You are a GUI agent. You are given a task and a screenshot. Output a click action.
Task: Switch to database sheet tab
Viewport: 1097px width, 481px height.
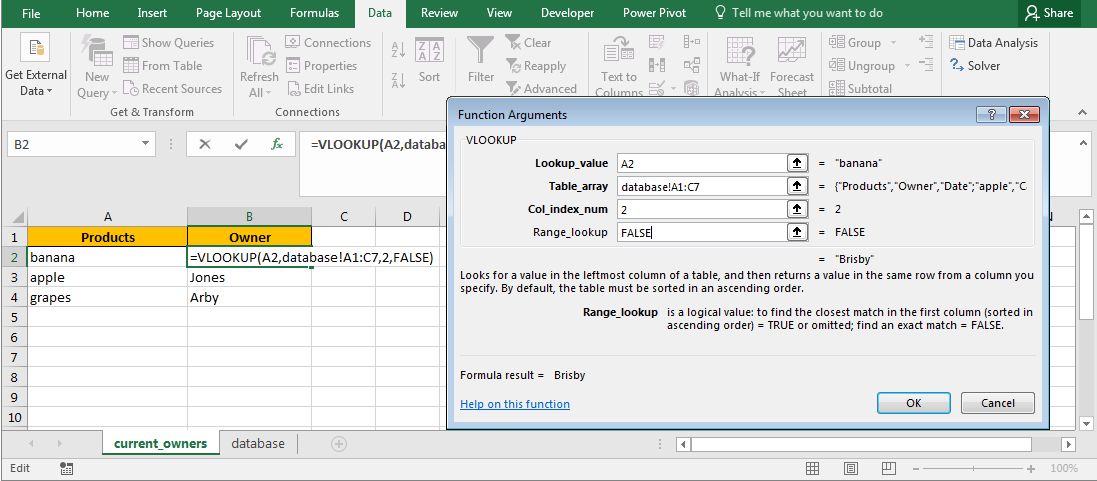pos(258,443)
